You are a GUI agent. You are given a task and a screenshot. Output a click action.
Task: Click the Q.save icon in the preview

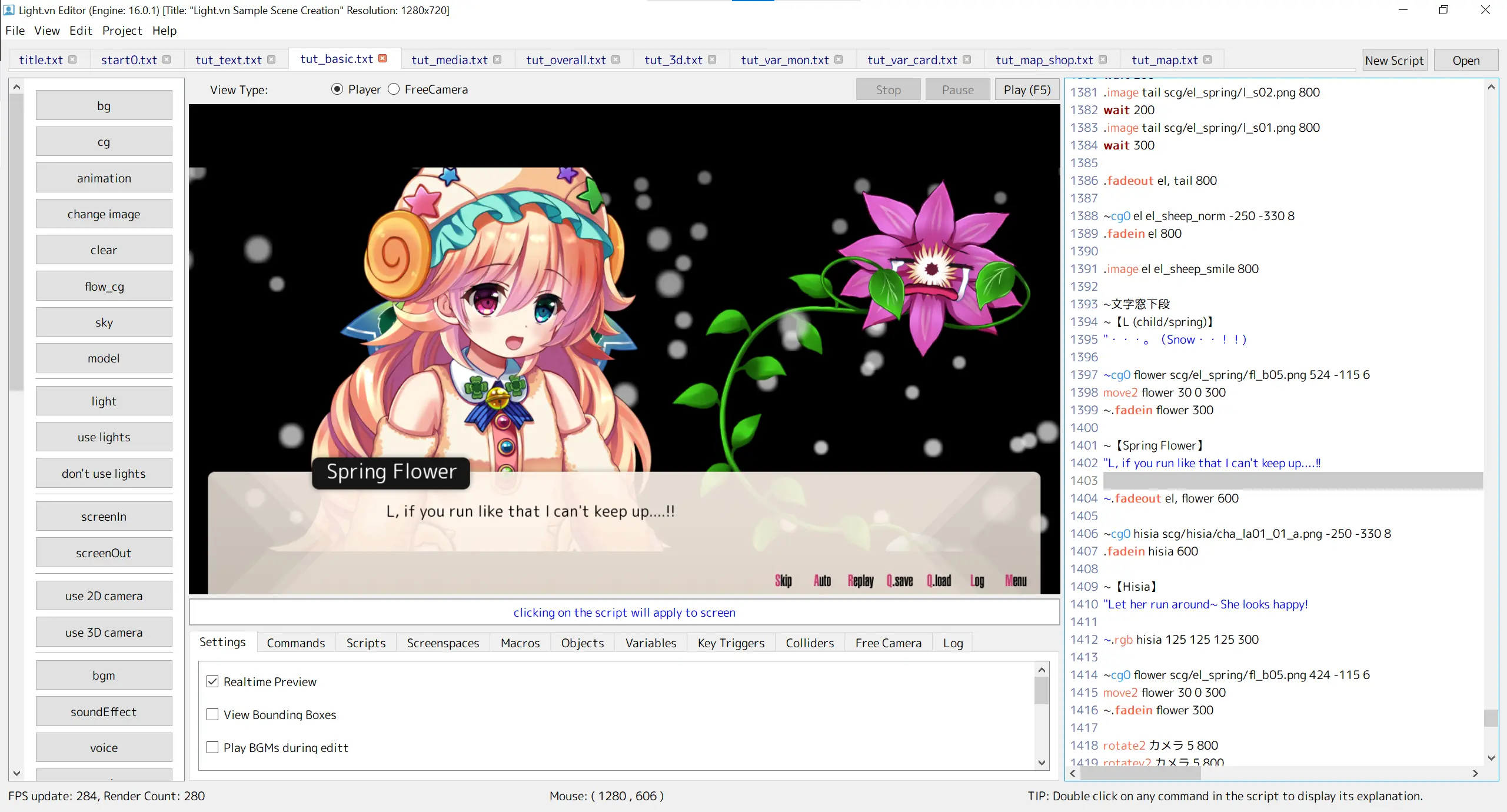click(900, 581)
